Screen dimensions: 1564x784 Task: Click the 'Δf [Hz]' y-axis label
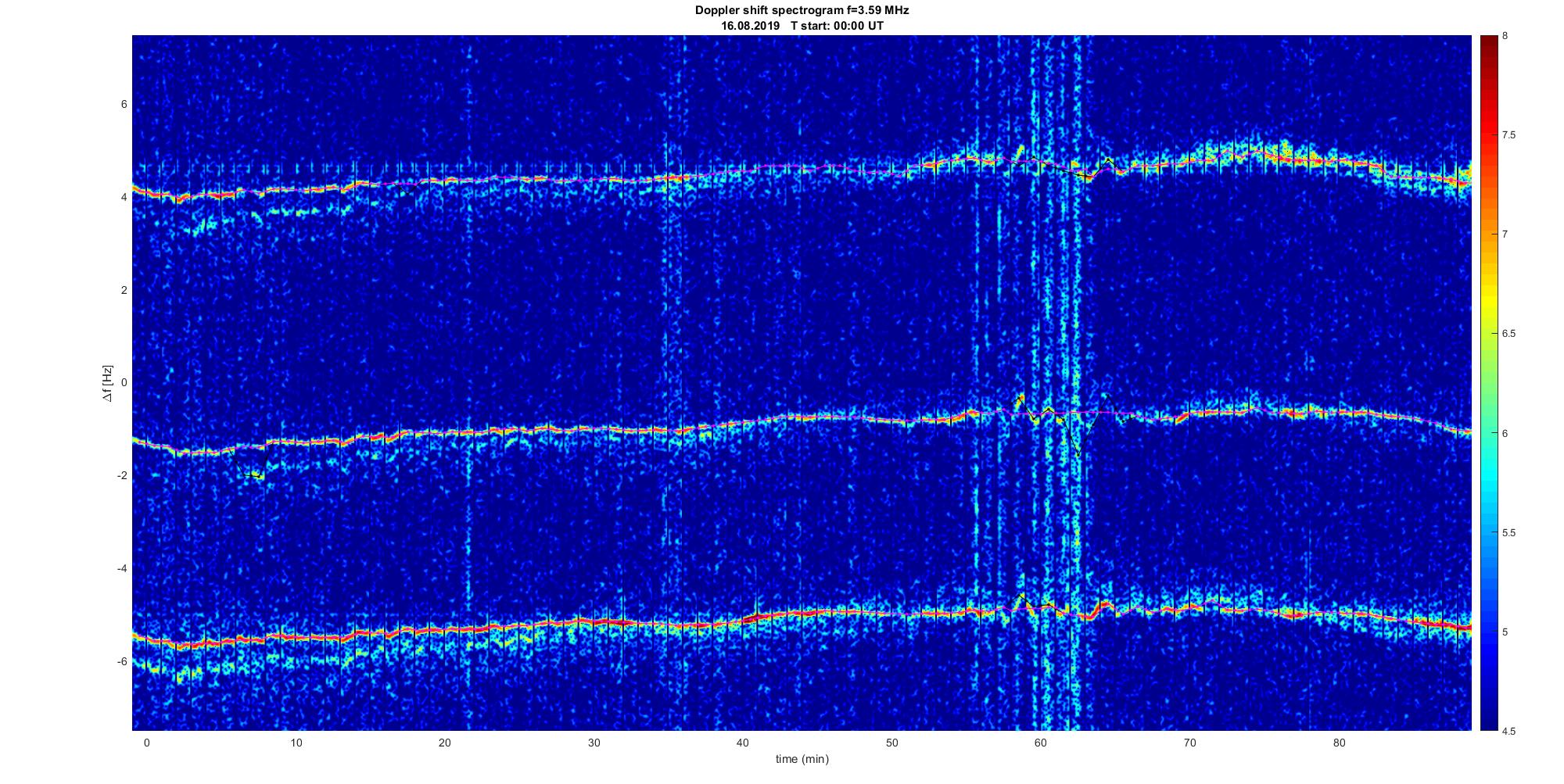coord(108,383)
